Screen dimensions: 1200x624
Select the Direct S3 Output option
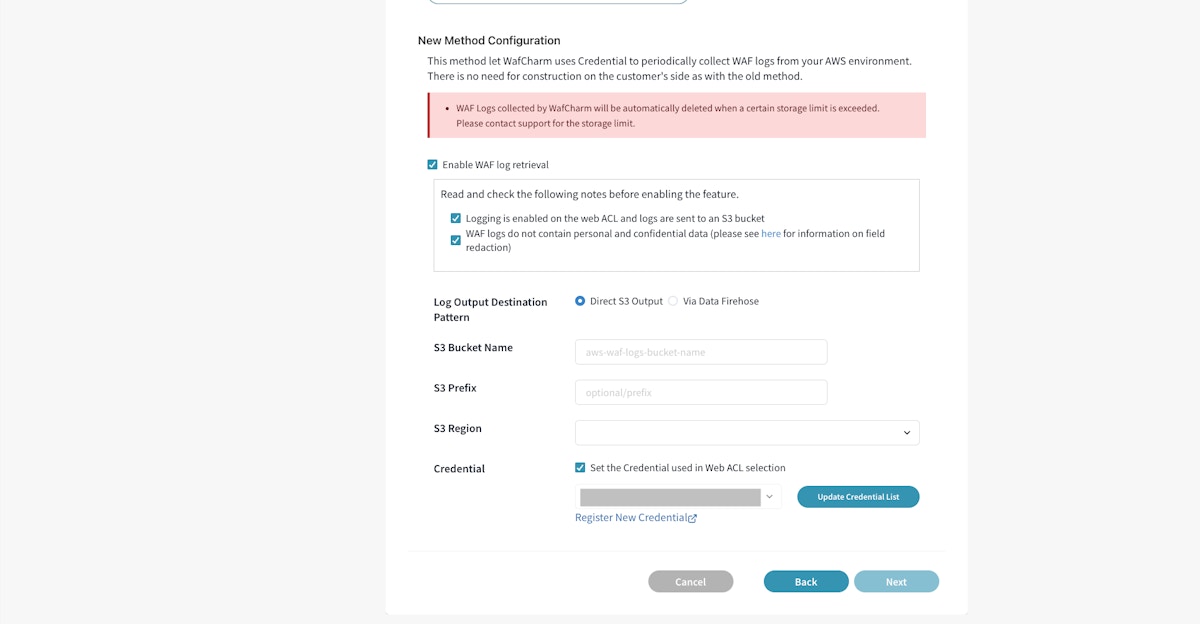point(580,301)
